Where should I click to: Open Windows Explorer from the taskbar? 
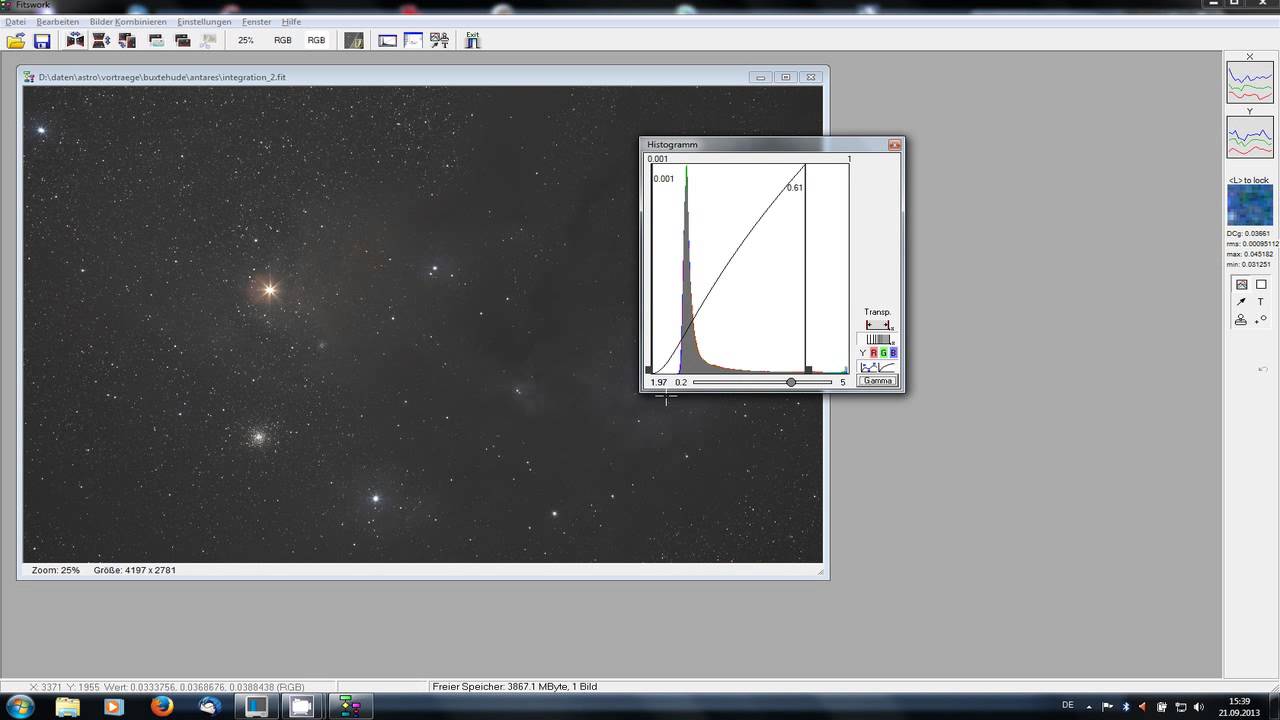(67, 707)
